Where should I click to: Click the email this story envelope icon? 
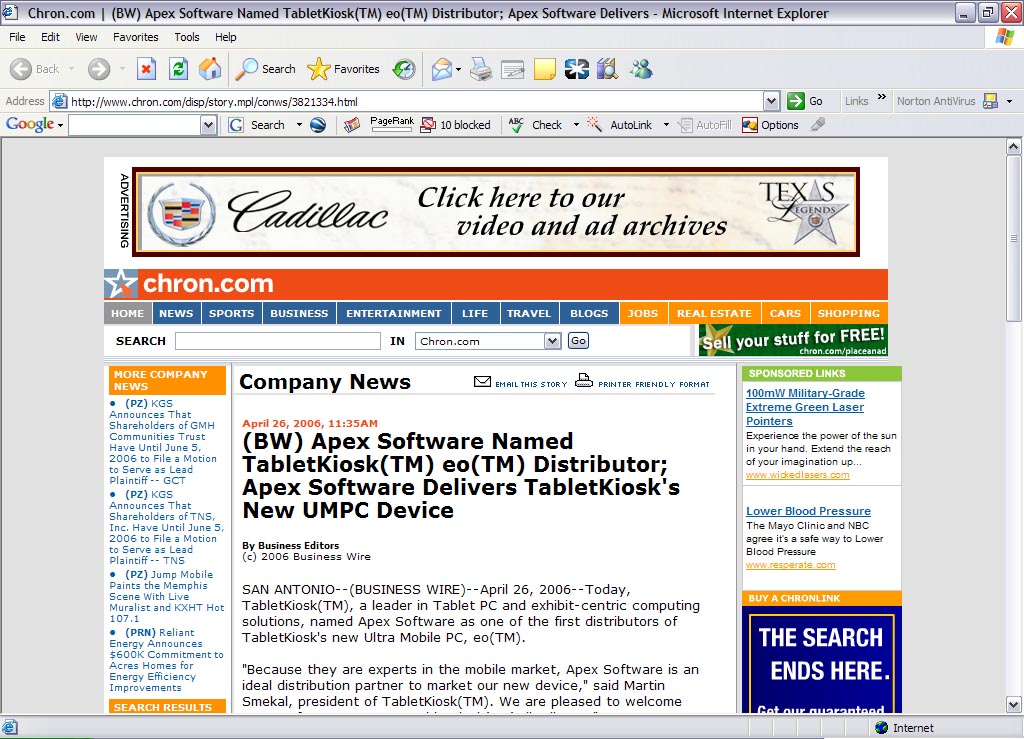(x=482, y=381)
